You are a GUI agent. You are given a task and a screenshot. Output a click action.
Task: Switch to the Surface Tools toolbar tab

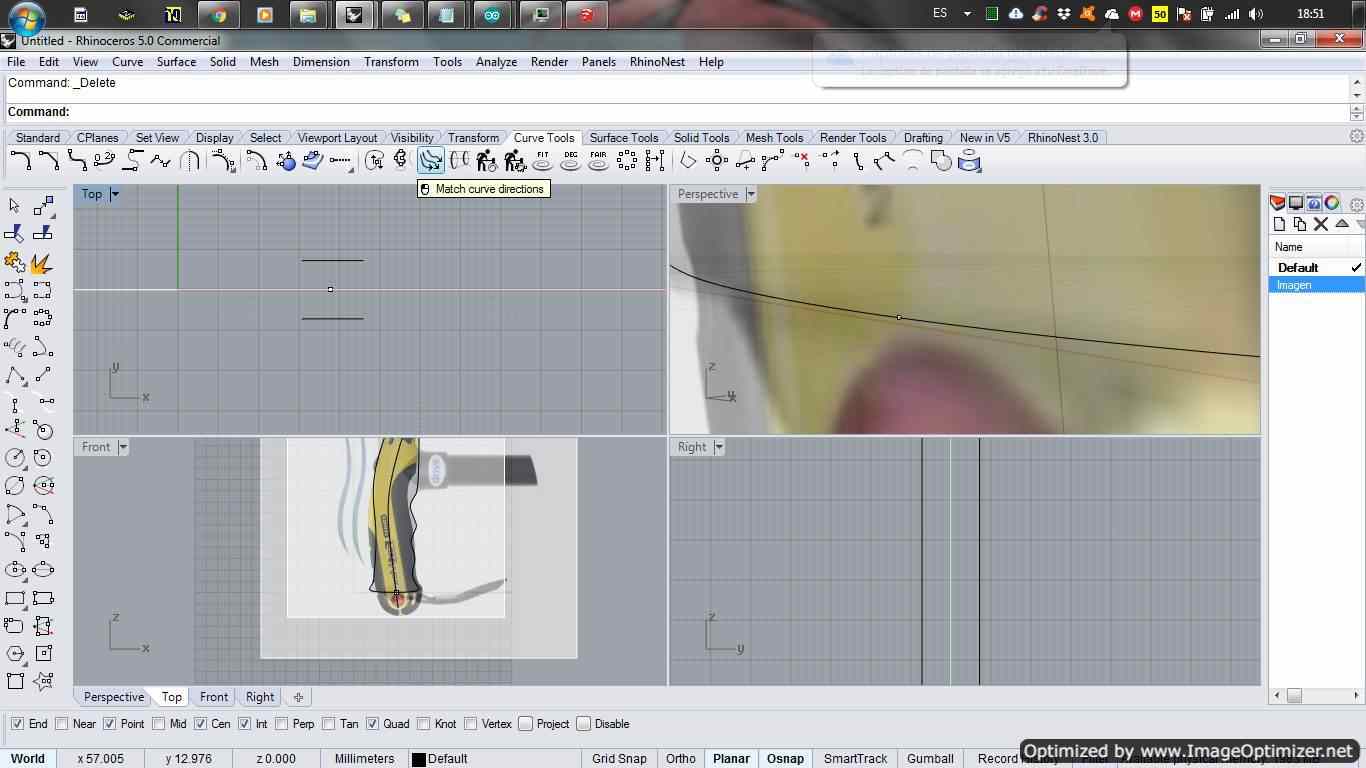coord(623,137)
